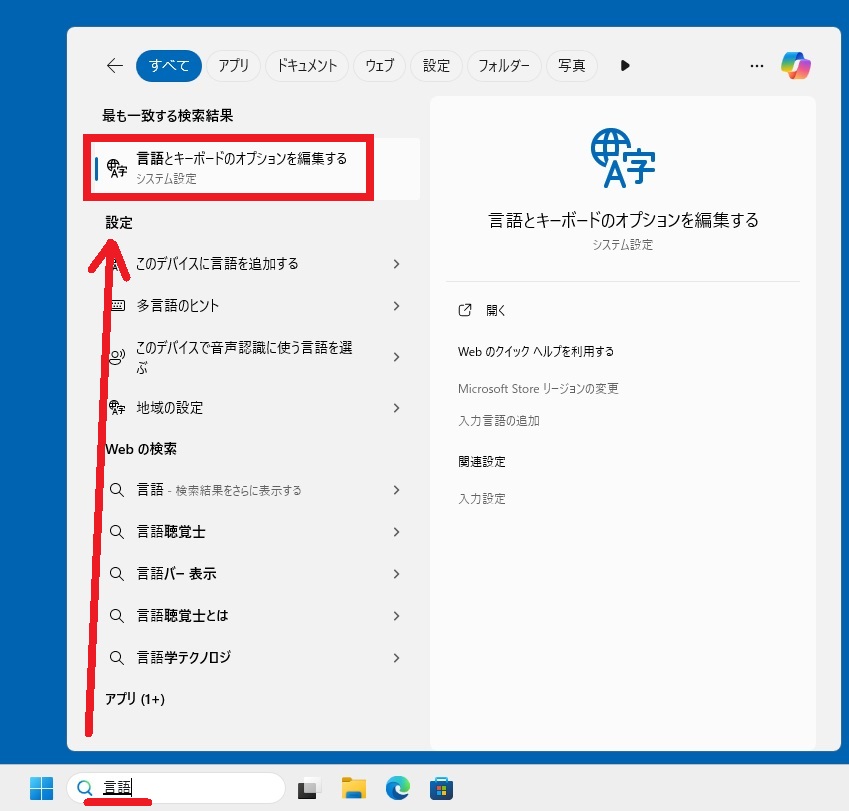Expand chevron for 言語聴覚士 suggestion

pyautogui.click(x=396, y=532)
